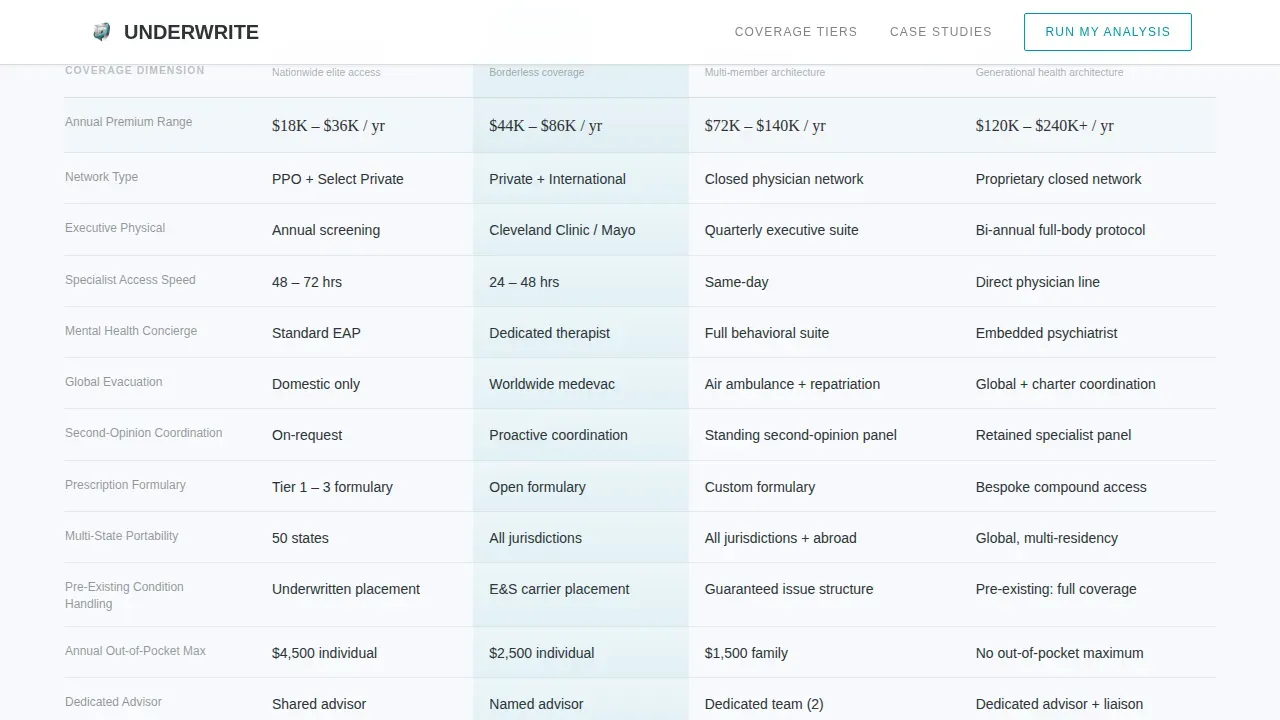
Task: Select the Specialist Access Speed row label
Action: click(130, 280)
